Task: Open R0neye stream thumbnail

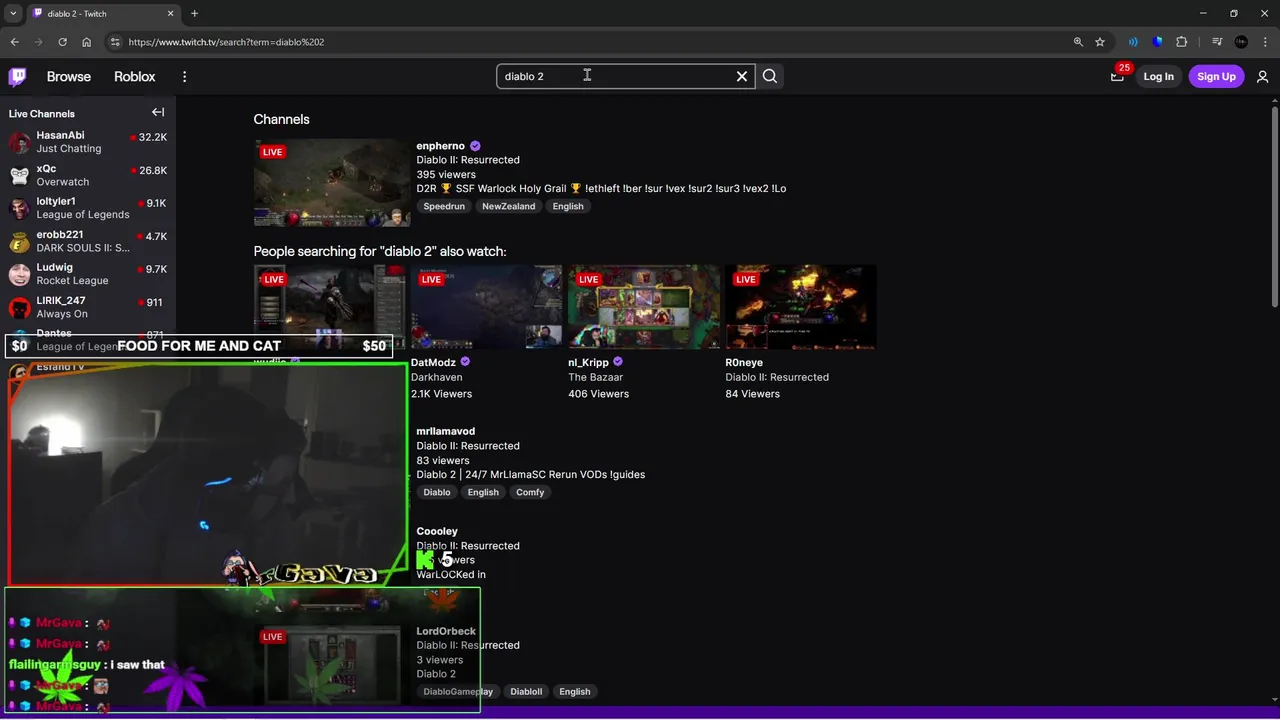Action: pos(801,307)
